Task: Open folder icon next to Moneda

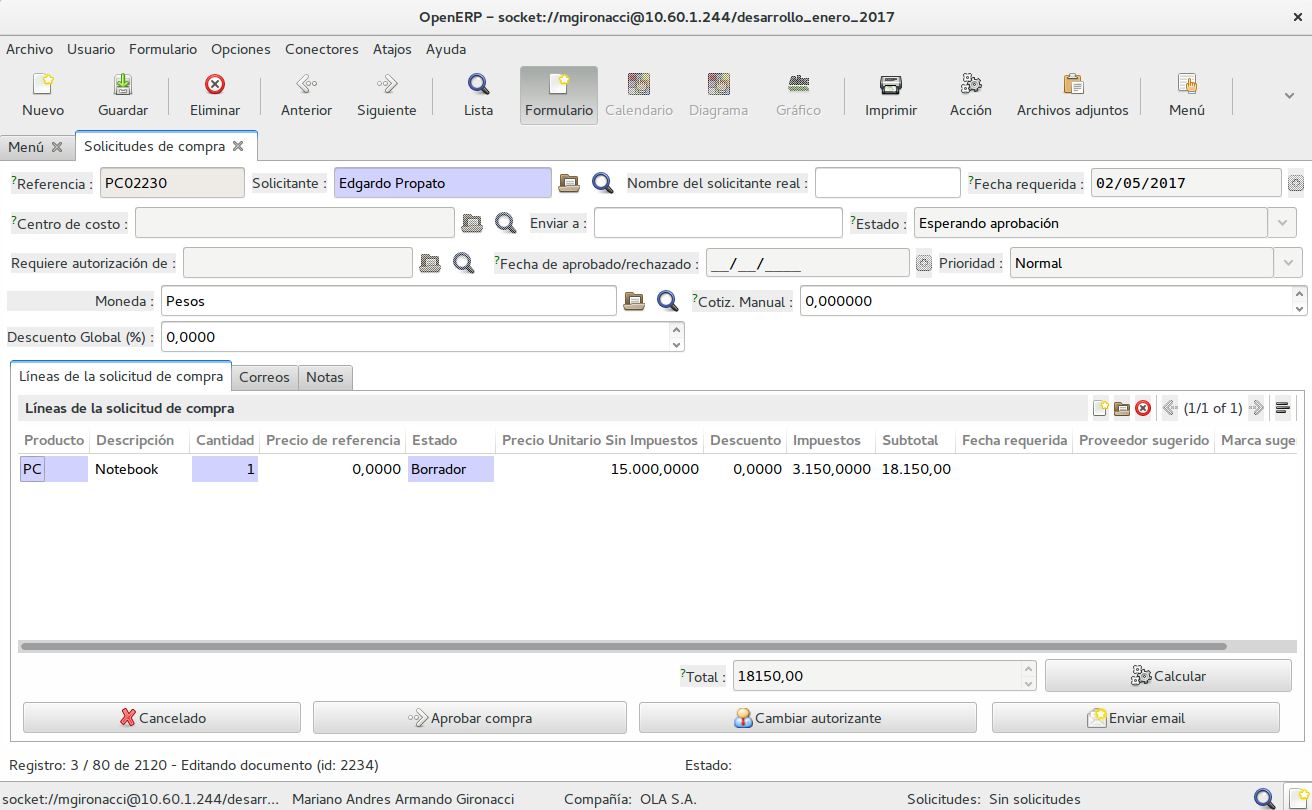Action: pyautogui.click(x=634, y=301)
